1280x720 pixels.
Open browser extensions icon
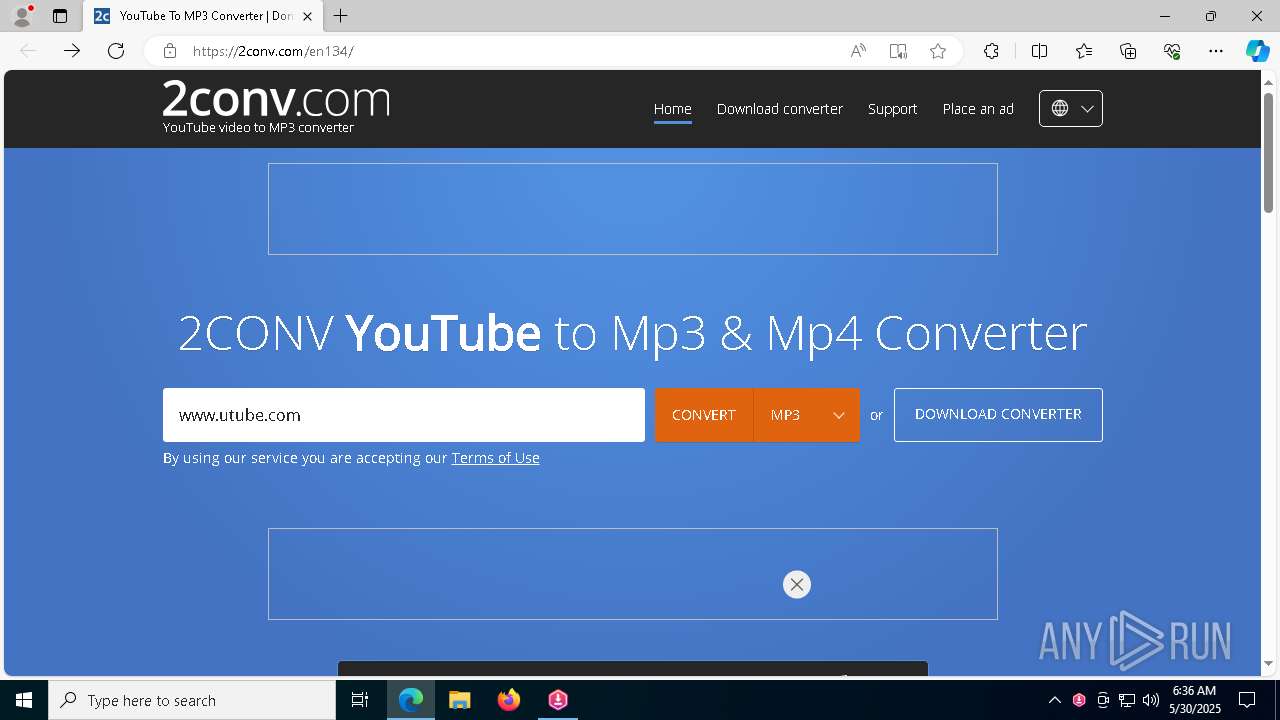click(x=991, y=51)
